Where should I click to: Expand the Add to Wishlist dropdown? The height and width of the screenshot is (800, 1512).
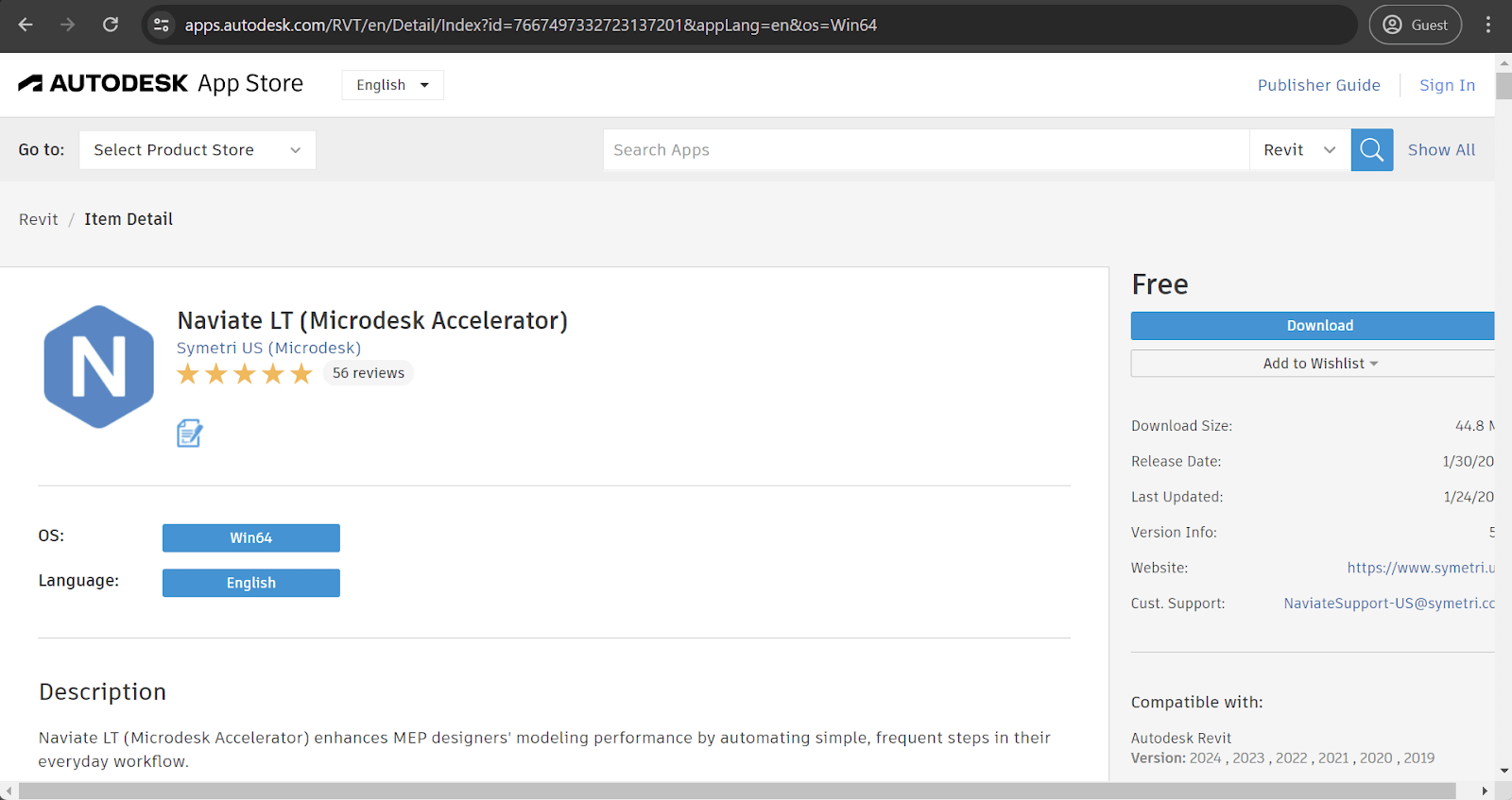pyautogui.click(x=1319, y=364)
